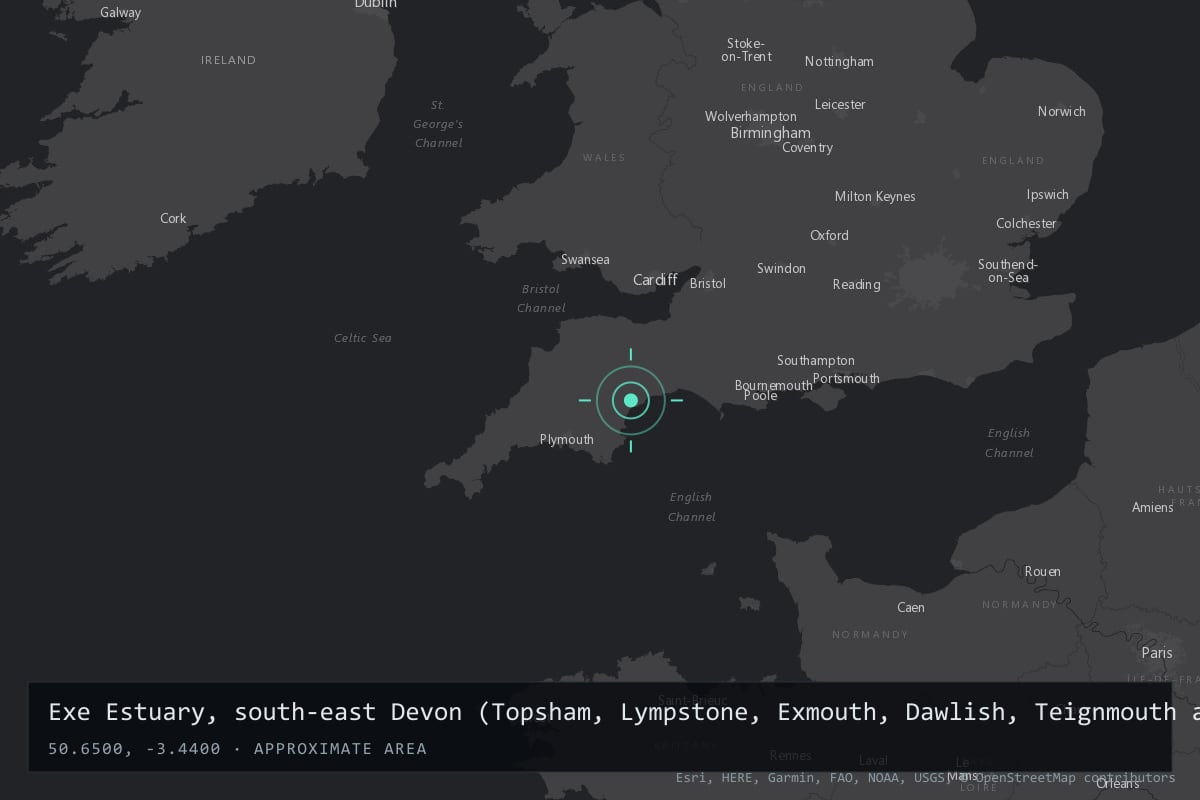Select the WALES region label
Screen dimensions: 1200x800
click(604, 158)
